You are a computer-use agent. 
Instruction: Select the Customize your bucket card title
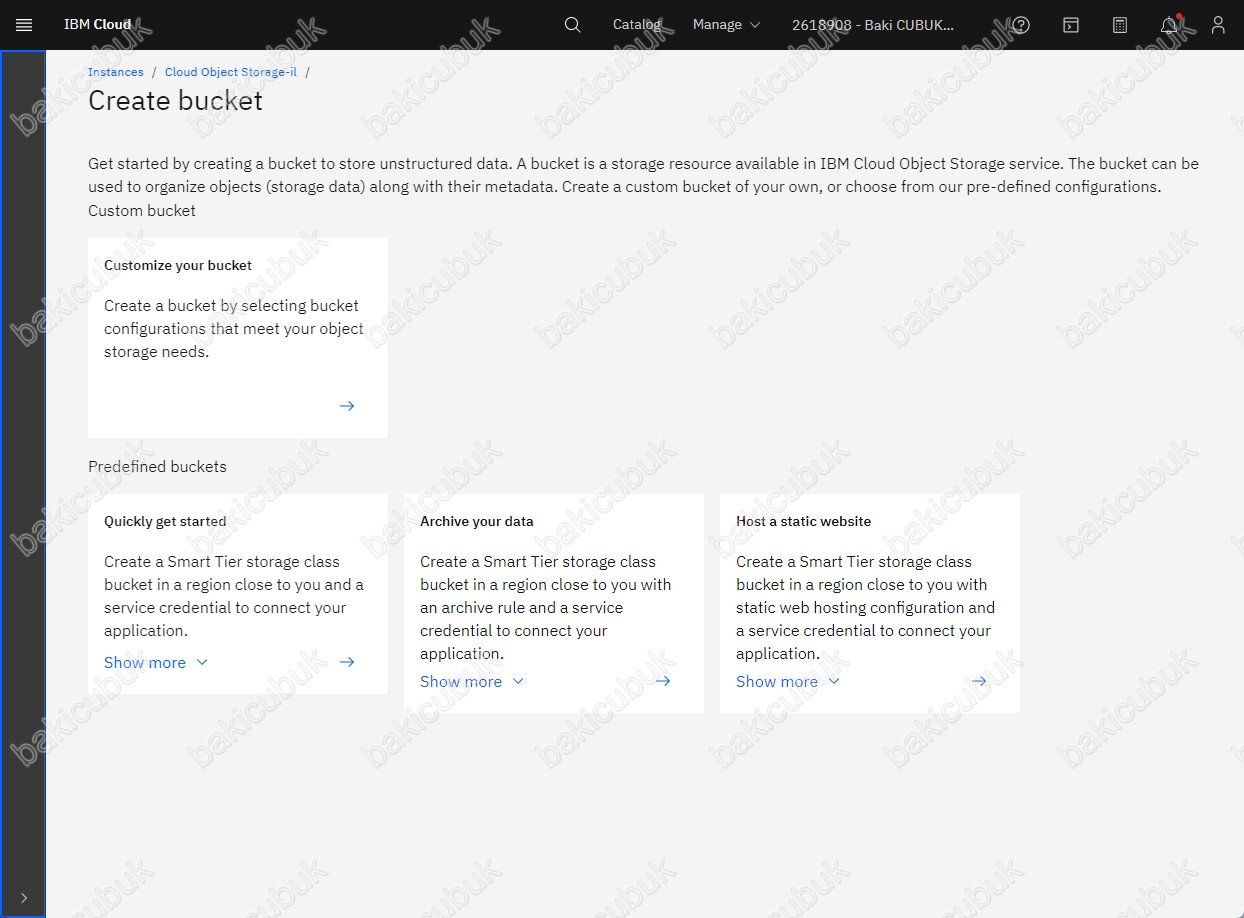click(178, 265)
